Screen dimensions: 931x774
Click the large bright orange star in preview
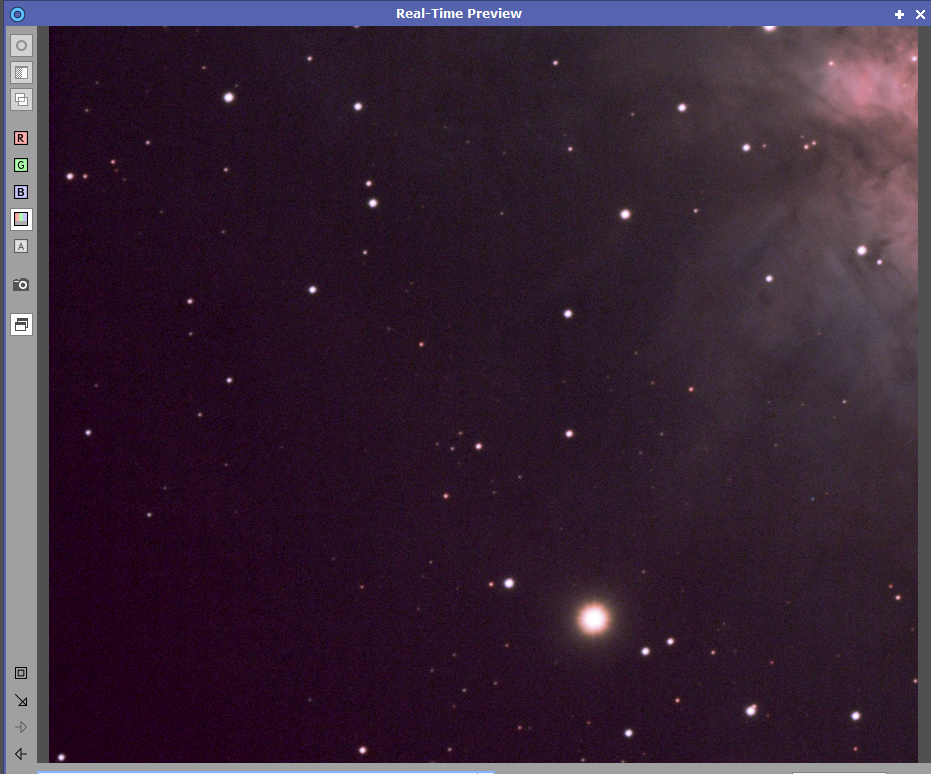(593, 619)
